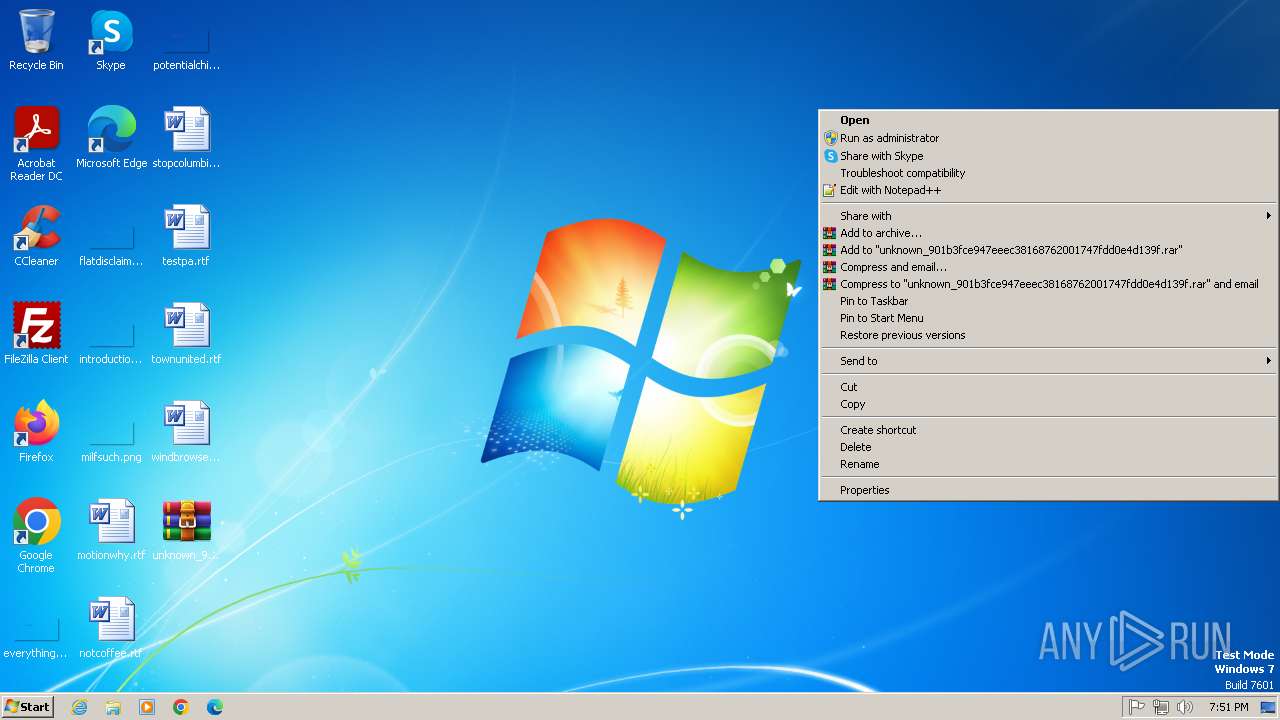Select the Firefox desktop shortcut
1280x720 pixels.
[x=36, y=432]
